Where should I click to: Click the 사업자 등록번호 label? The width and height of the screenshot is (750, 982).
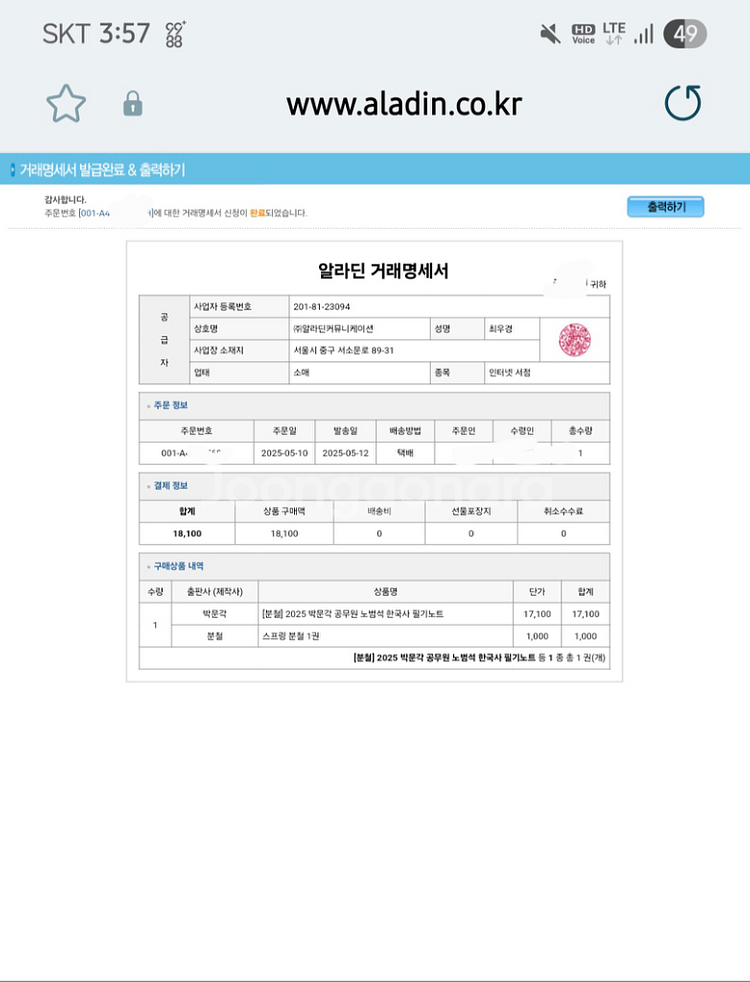pyautogui.click(x=222, y=307)
